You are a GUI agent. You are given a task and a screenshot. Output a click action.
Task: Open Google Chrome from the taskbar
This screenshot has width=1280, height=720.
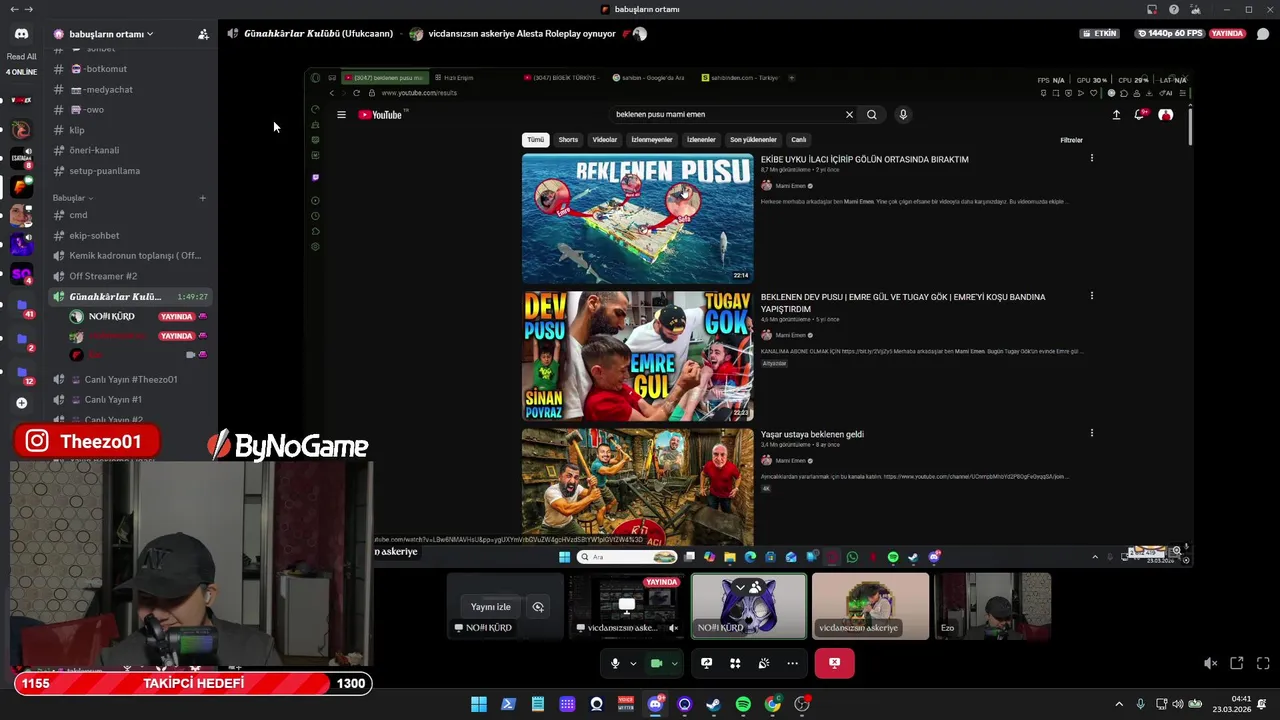(773, 704)
